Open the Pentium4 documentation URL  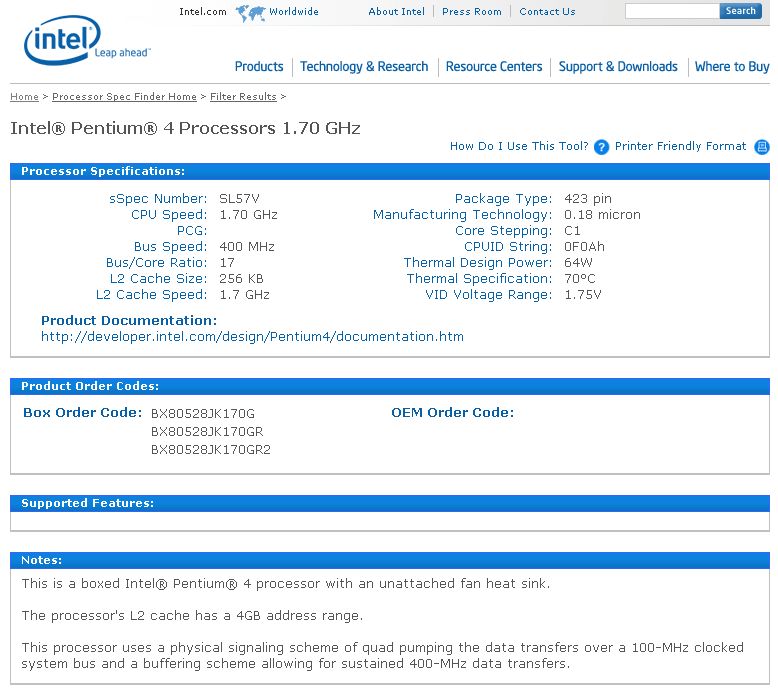click(252, 337)
